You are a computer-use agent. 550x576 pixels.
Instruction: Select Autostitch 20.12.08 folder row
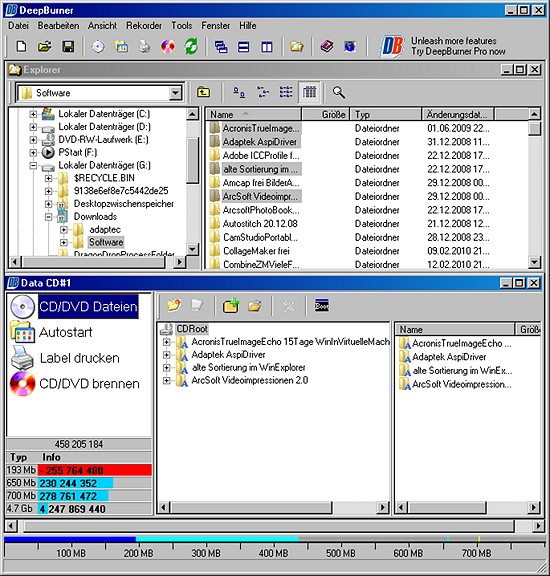(260, 224)
